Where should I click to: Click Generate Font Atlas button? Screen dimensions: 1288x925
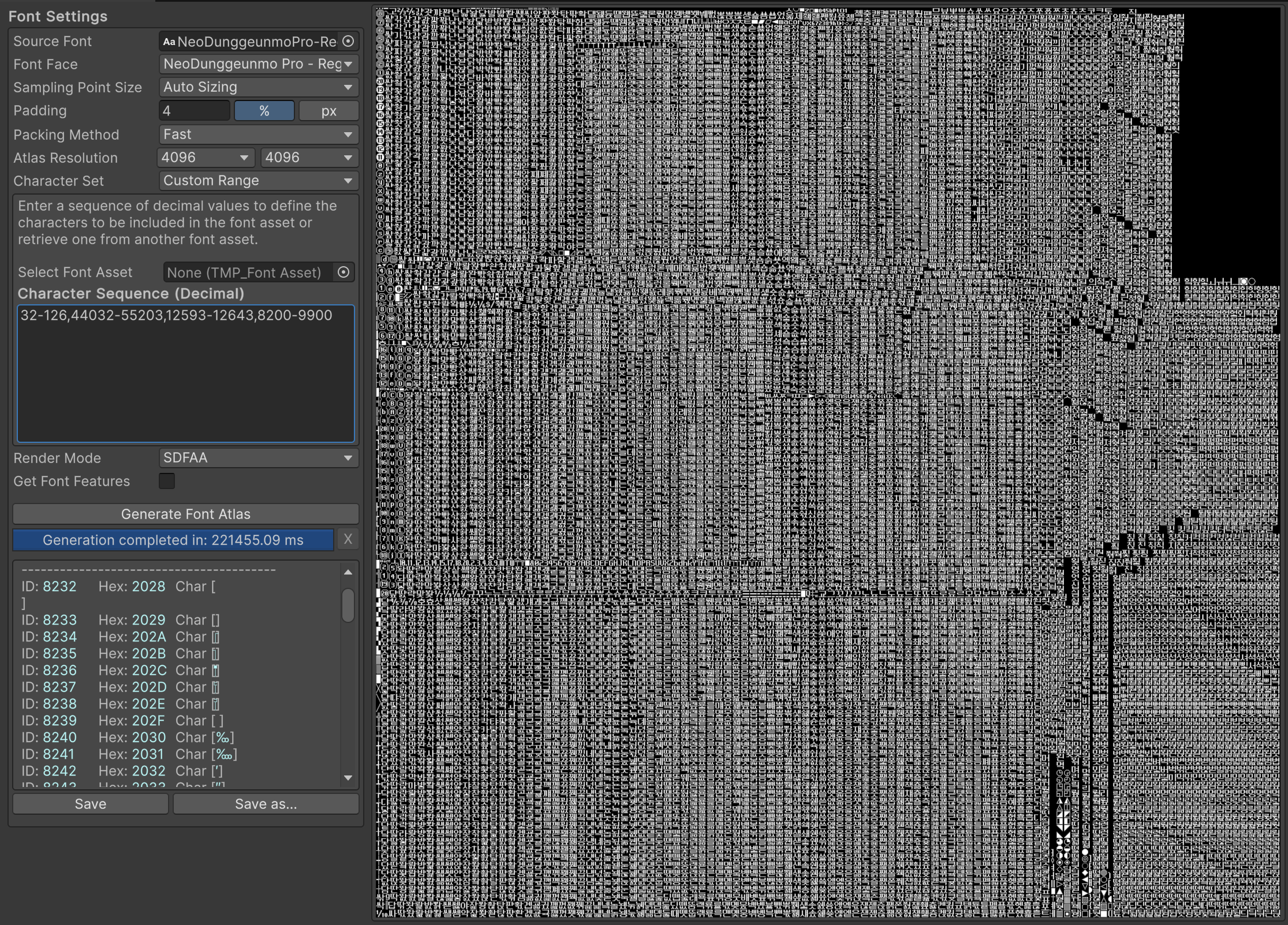click(x=185, y=514)
